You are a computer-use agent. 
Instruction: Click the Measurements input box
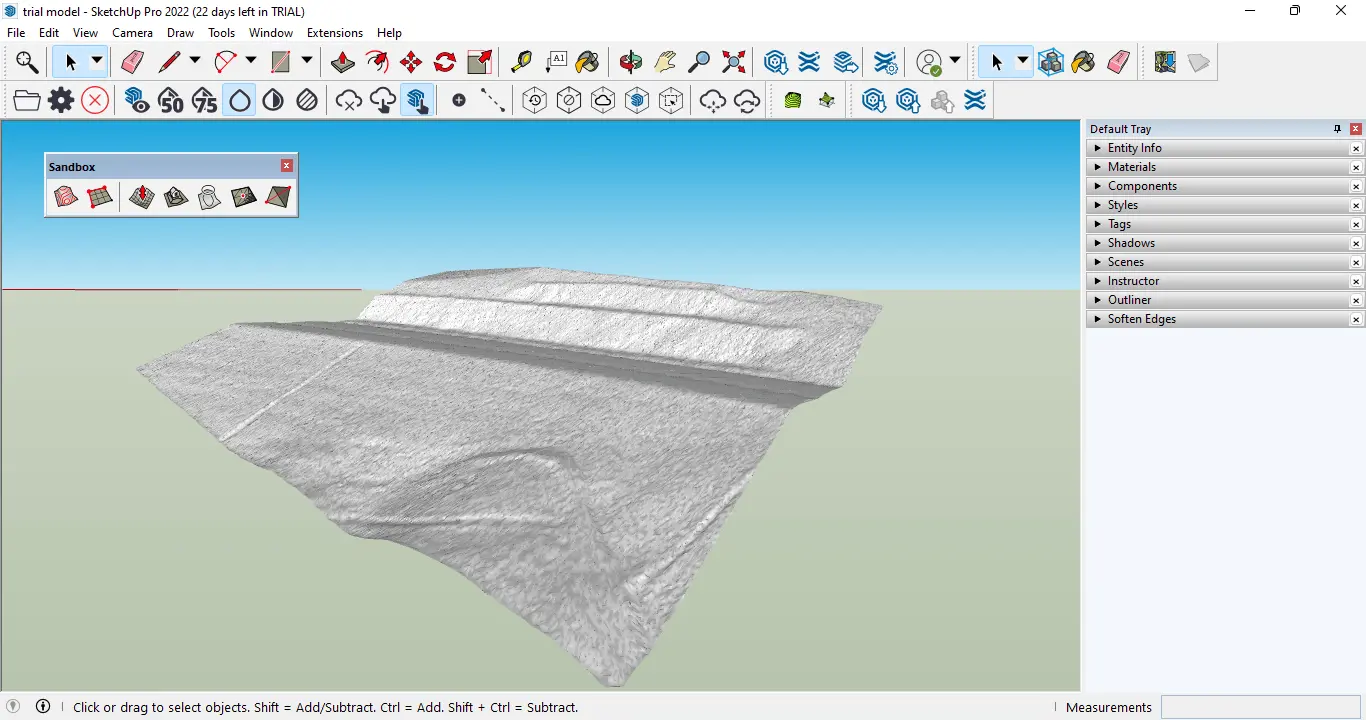point(1260,707)
